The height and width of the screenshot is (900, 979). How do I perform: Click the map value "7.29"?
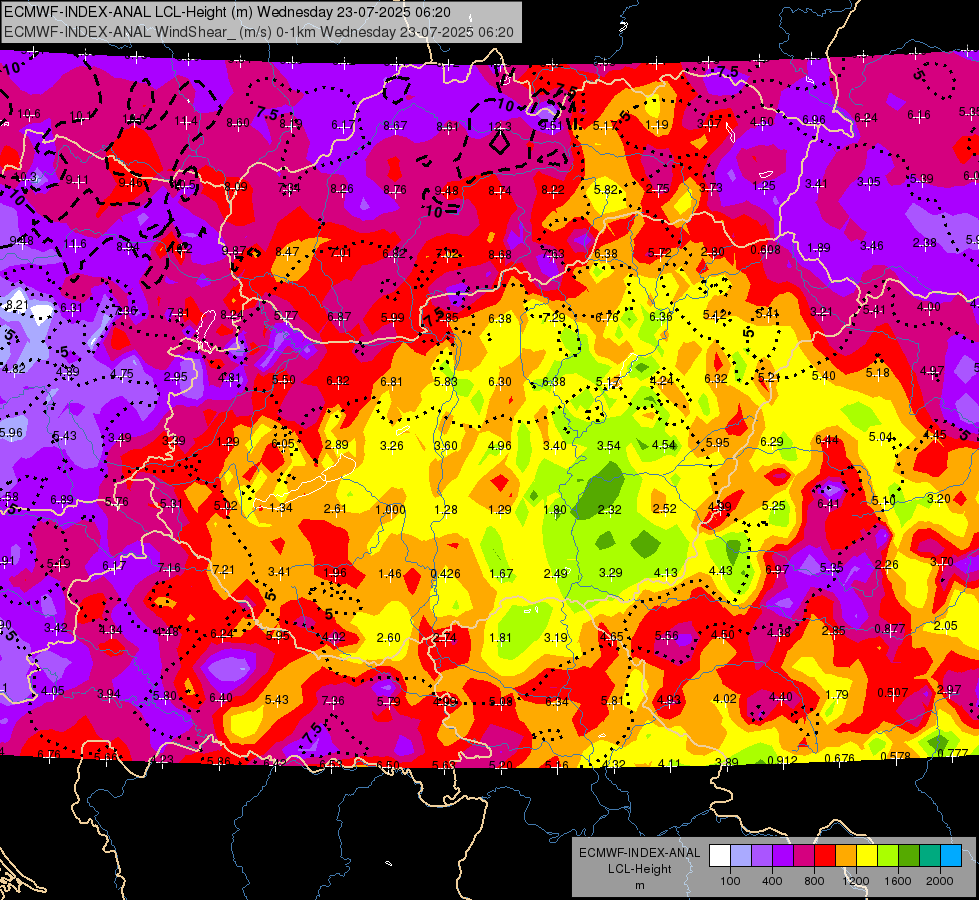(x=554, y=318)
